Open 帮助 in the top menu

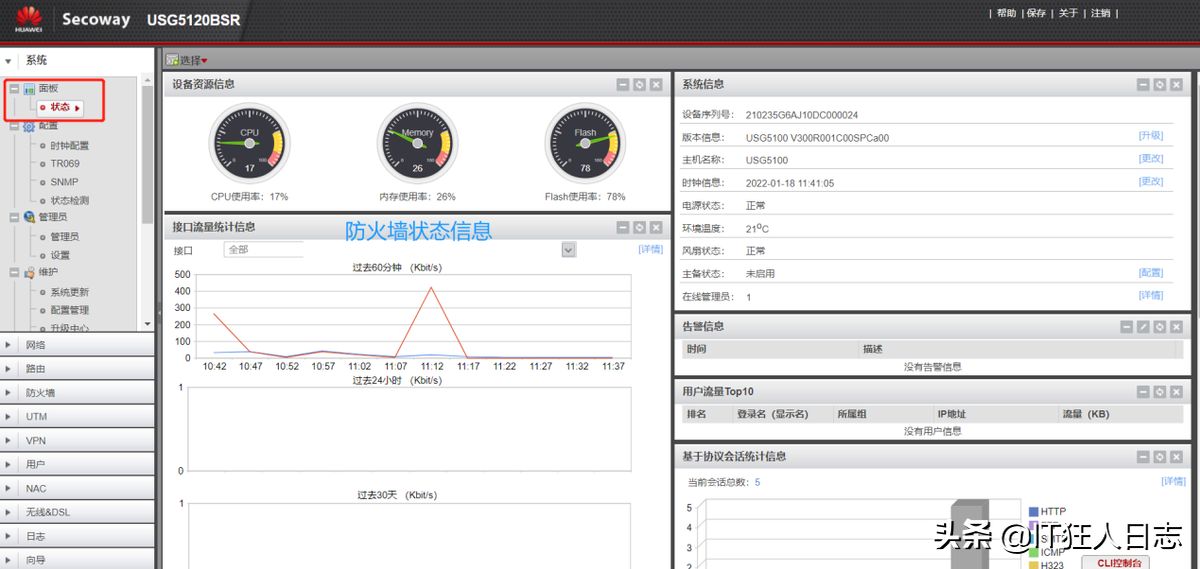pyautogui.click(x=1006, y=14)
